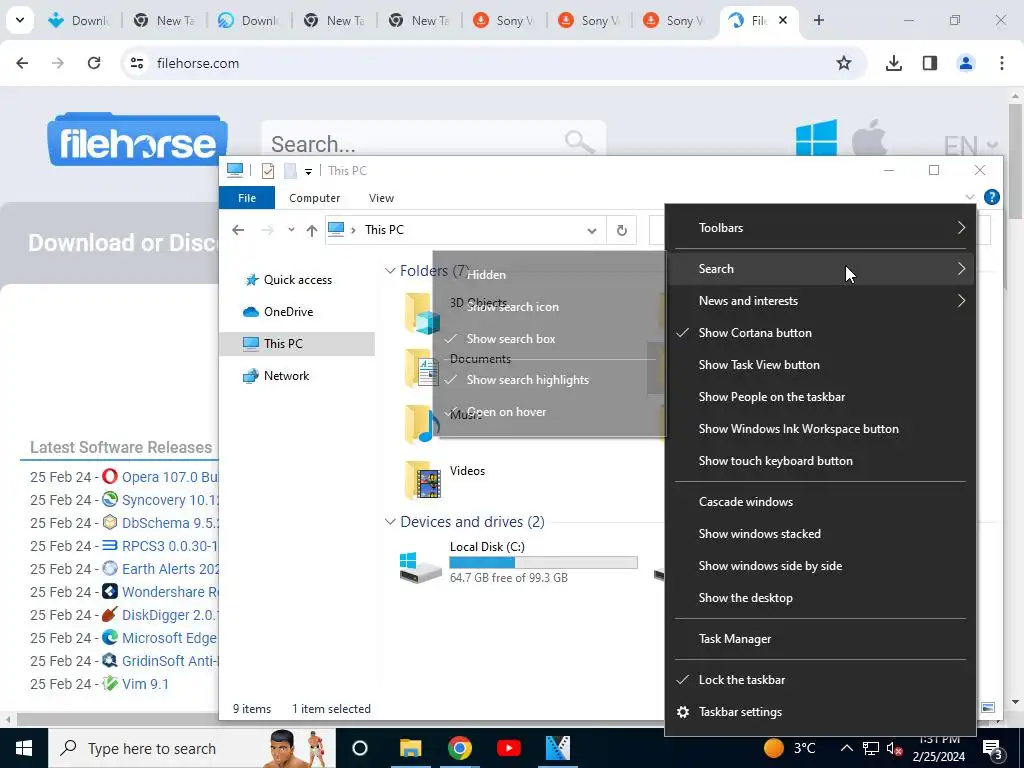This screenshot has width=1024, height=768.
Task: Open the blue striped app on taskbar
Action: [558, 748]
